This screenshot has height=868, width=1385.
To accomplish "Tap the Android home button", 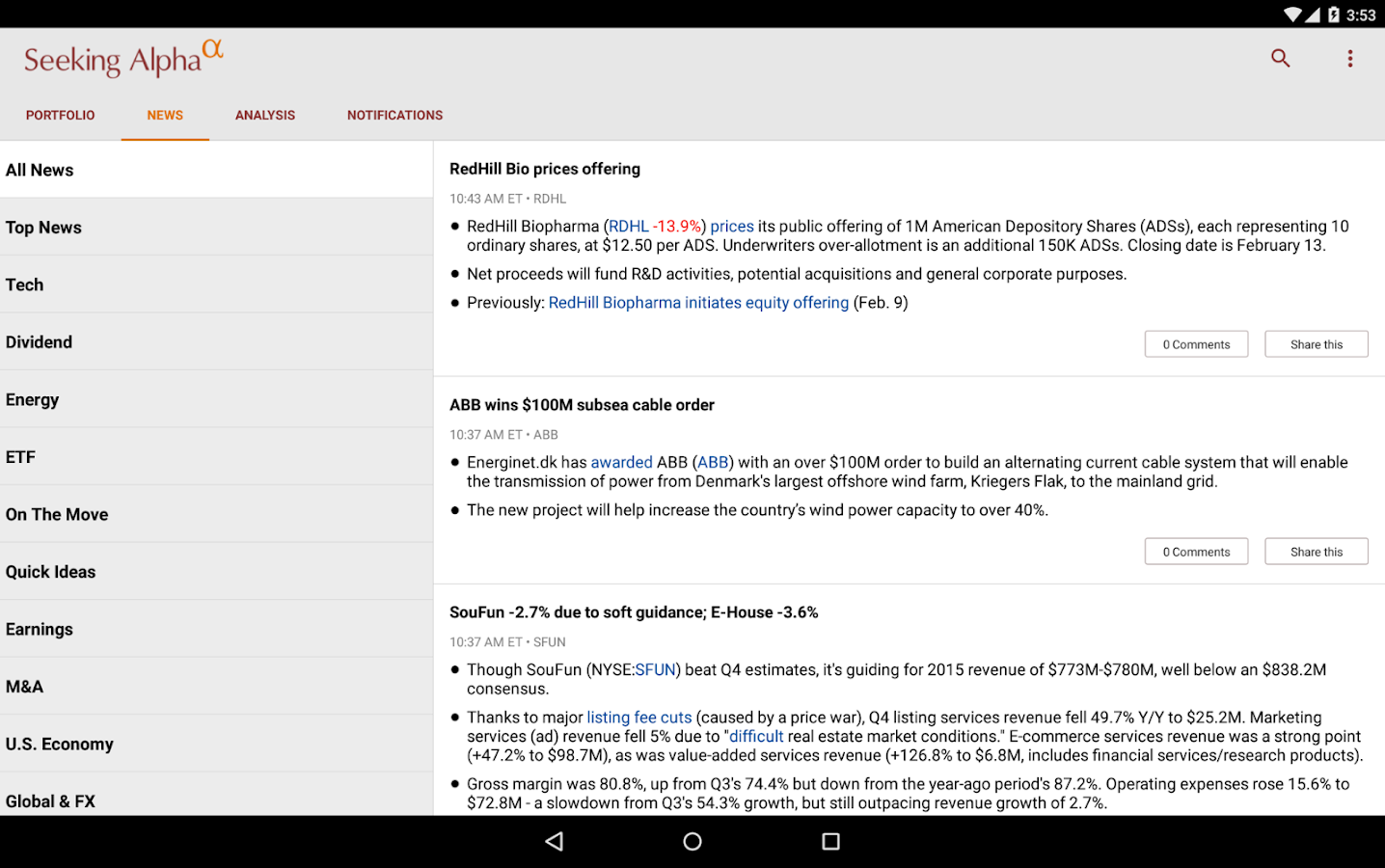I will [x=692, y=842].
